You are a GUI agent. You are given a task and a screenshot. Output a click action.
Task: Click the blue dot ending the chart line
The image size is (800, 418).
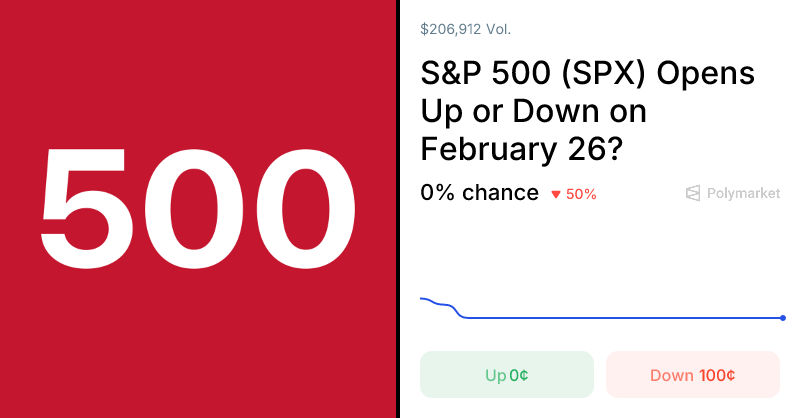click(x=782, y=318)
